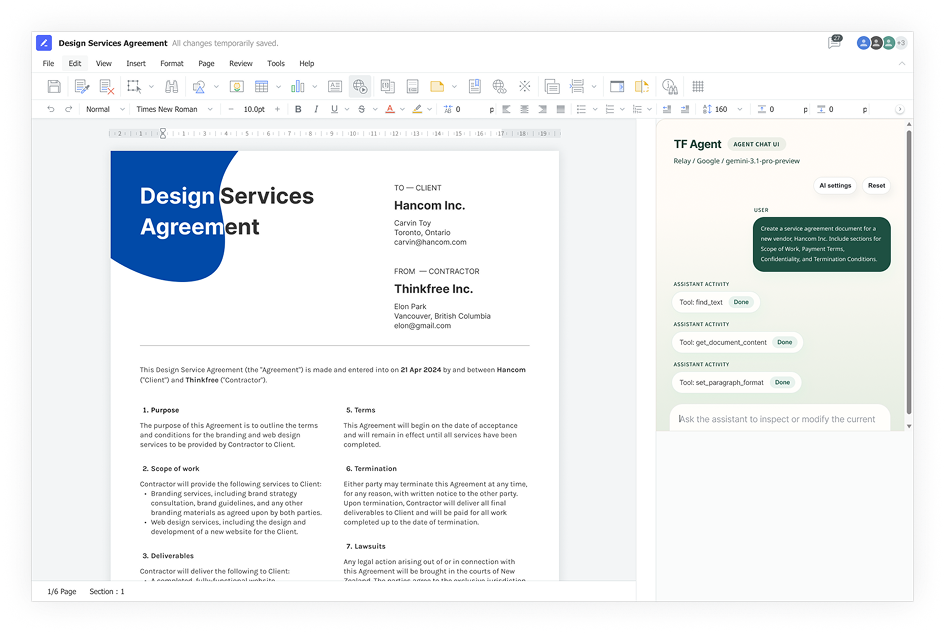Open the Tools menu
Screen dimensions: 945x633
click(x=276, y=63)
